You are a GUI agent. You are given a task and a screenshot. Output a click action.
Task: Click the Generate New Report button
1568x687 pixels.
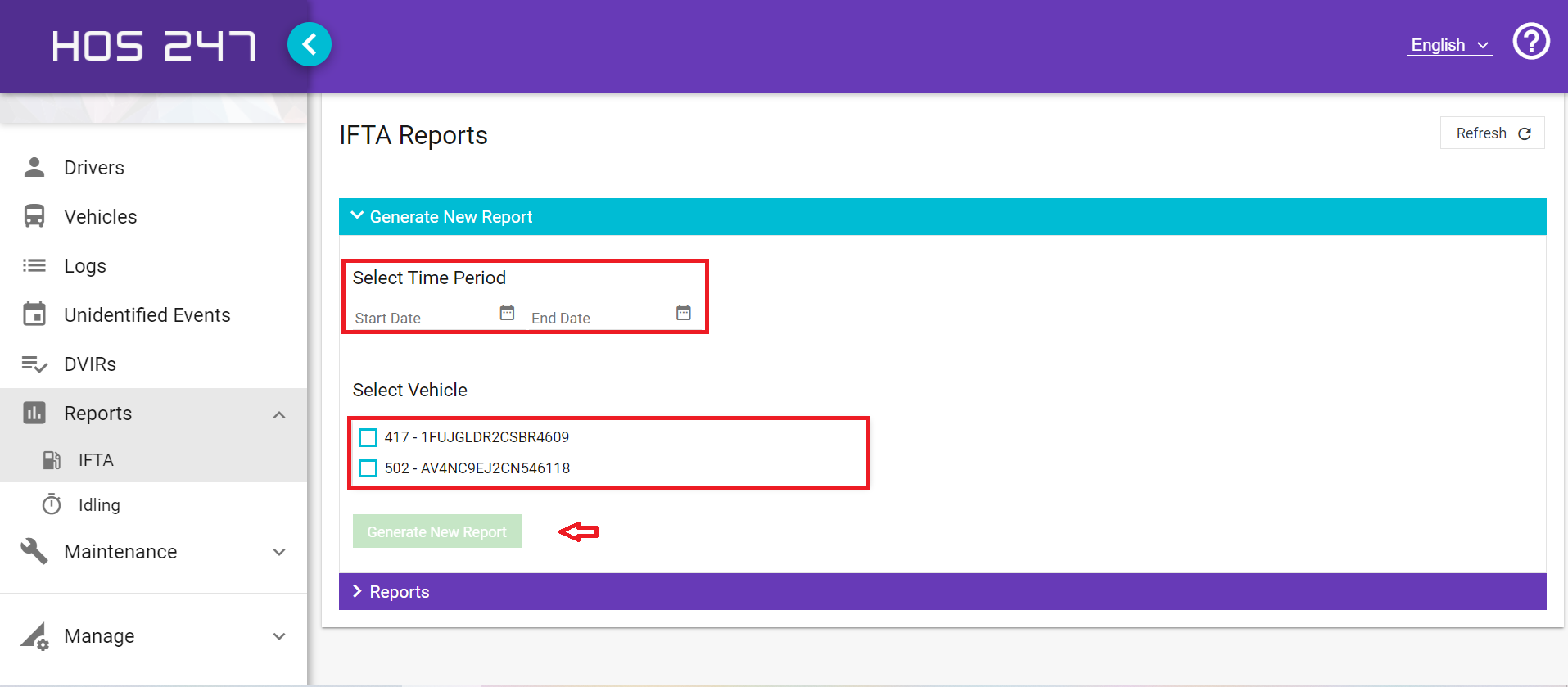[437, 531]
